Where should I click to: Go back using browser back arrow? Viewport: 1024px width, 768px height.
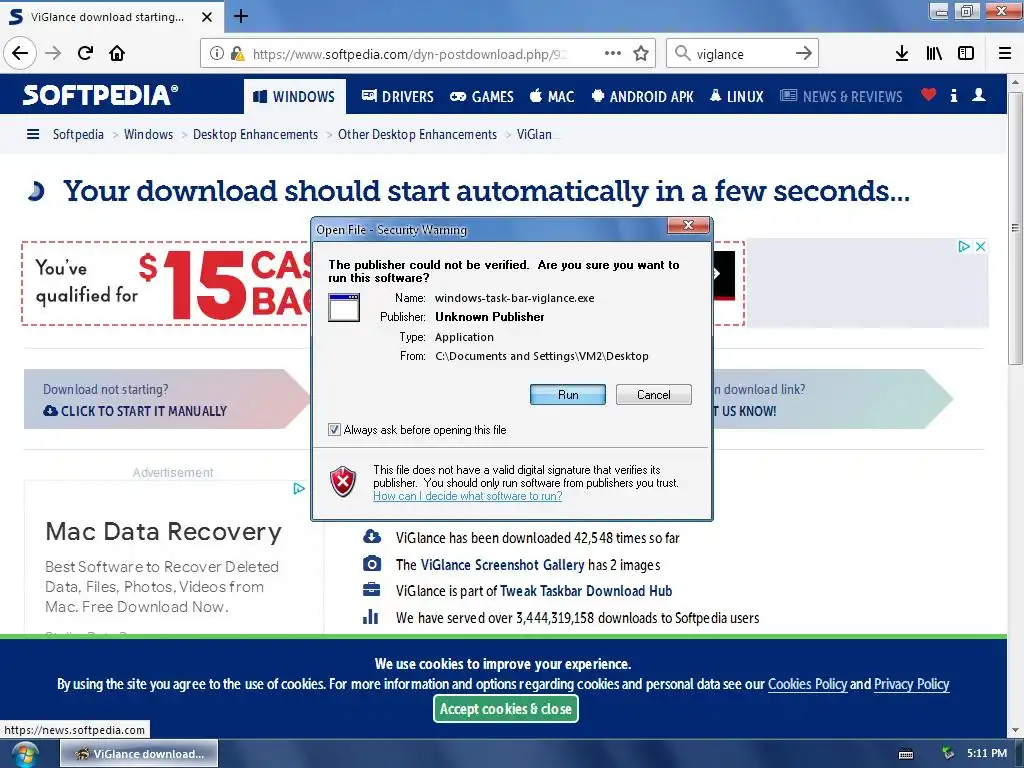tap(20, 53)
